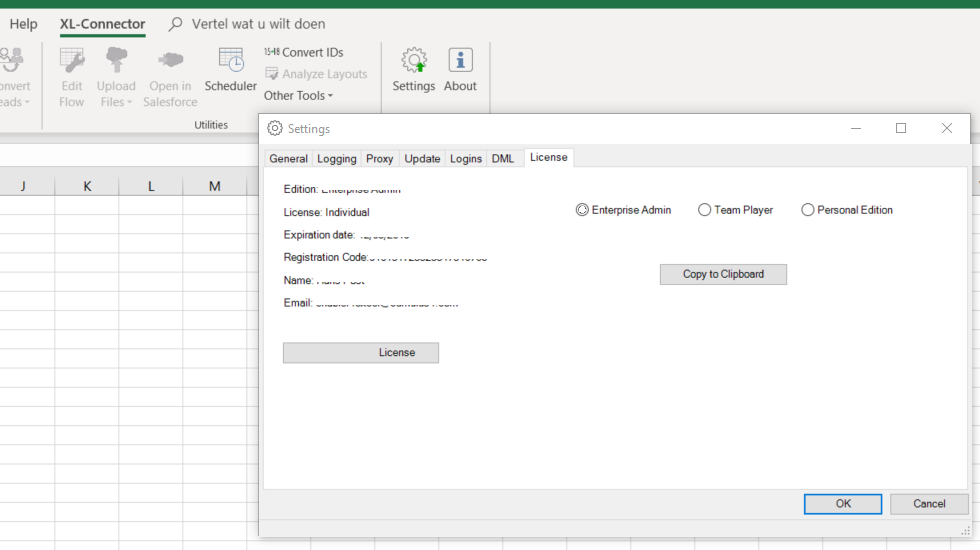Switch to the Logging settings tab

[x=336, y=159]
